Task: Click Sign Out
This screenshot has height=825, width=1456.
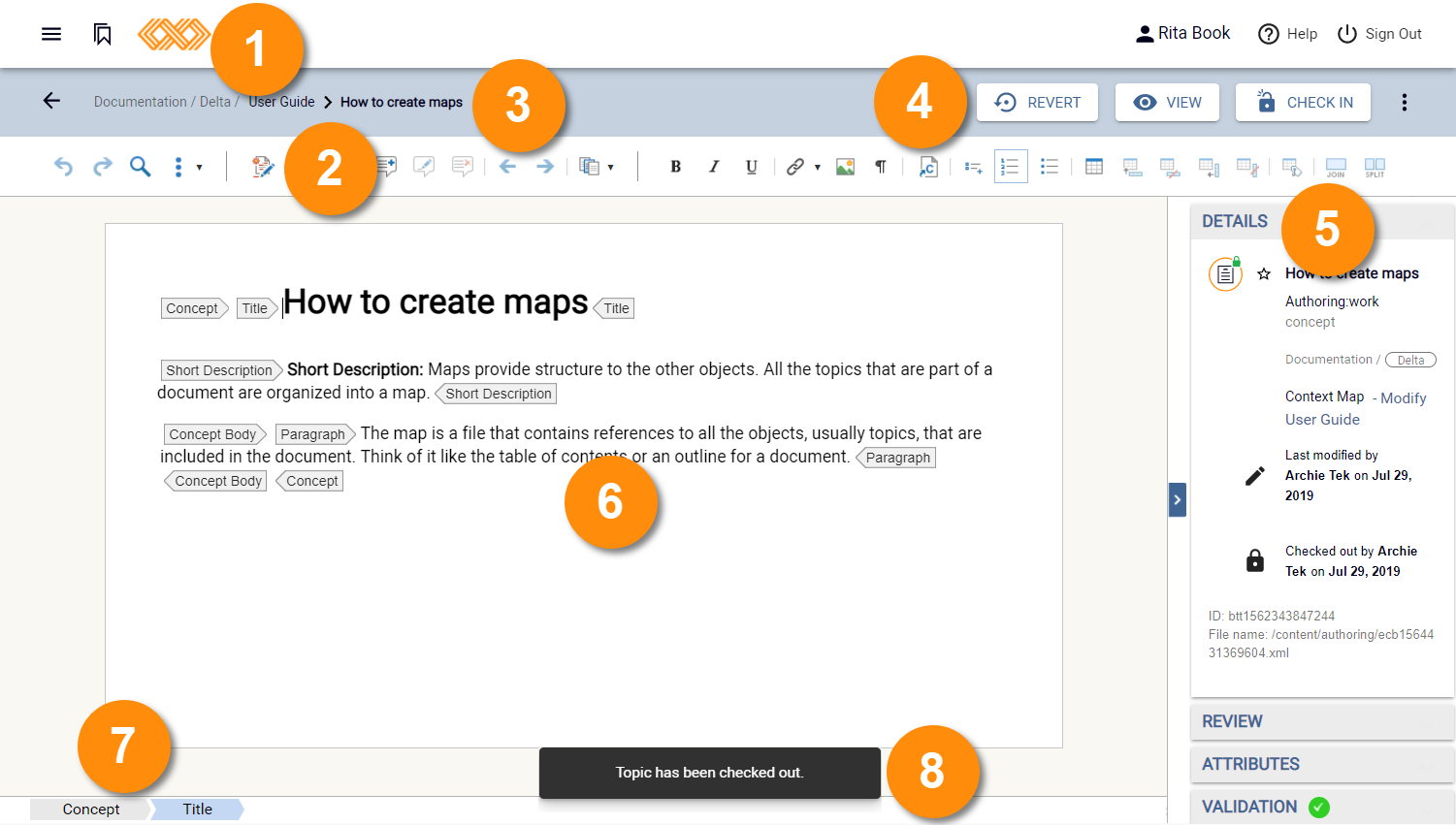Action: click(x=1378, y=34)
